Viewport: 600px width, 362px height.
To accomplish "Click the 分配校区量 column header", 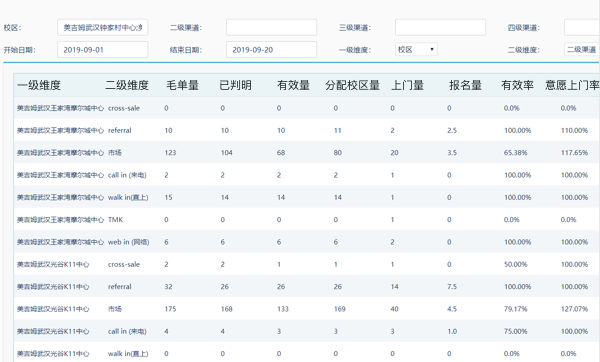I will (x=352, y=85).
